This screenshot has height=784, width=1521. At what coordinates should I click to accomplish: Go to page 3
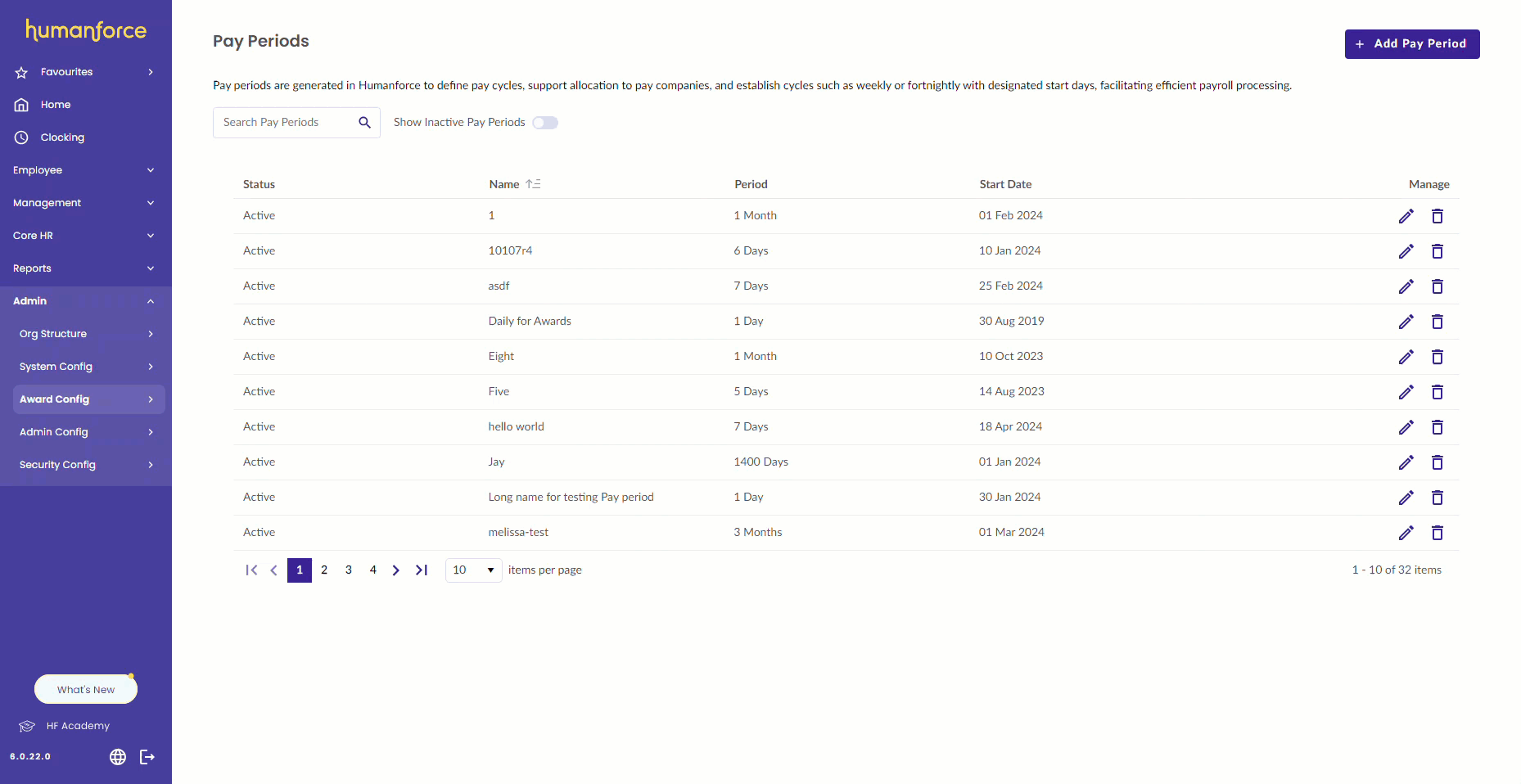(x=349, y=570)
